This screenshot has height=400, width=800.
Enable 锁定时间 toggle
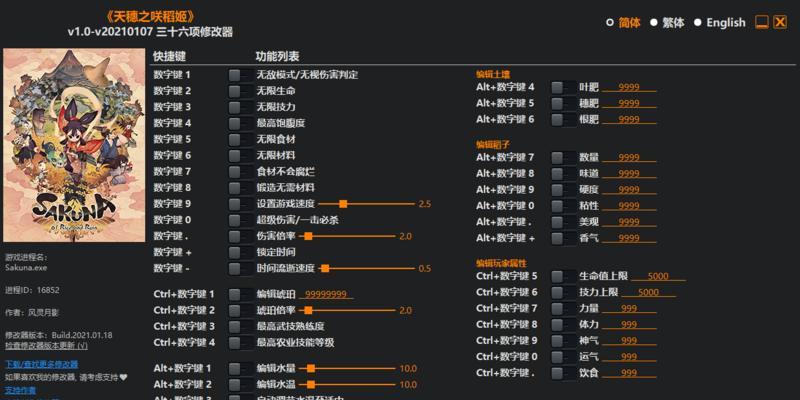click(x=240, y=252)
